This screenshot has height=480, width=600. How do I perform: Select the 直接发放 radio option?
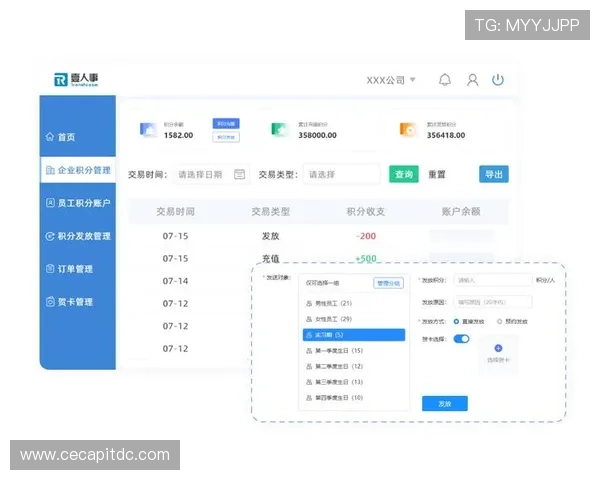tap(456, 322)
